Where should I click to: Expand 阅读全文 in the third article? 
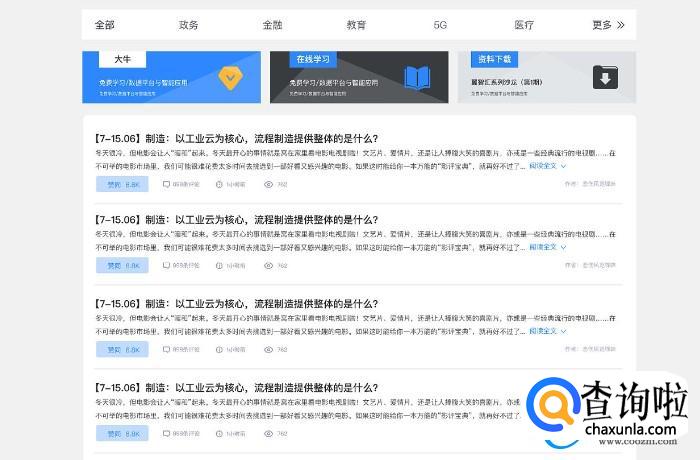(x=547, y=331)
